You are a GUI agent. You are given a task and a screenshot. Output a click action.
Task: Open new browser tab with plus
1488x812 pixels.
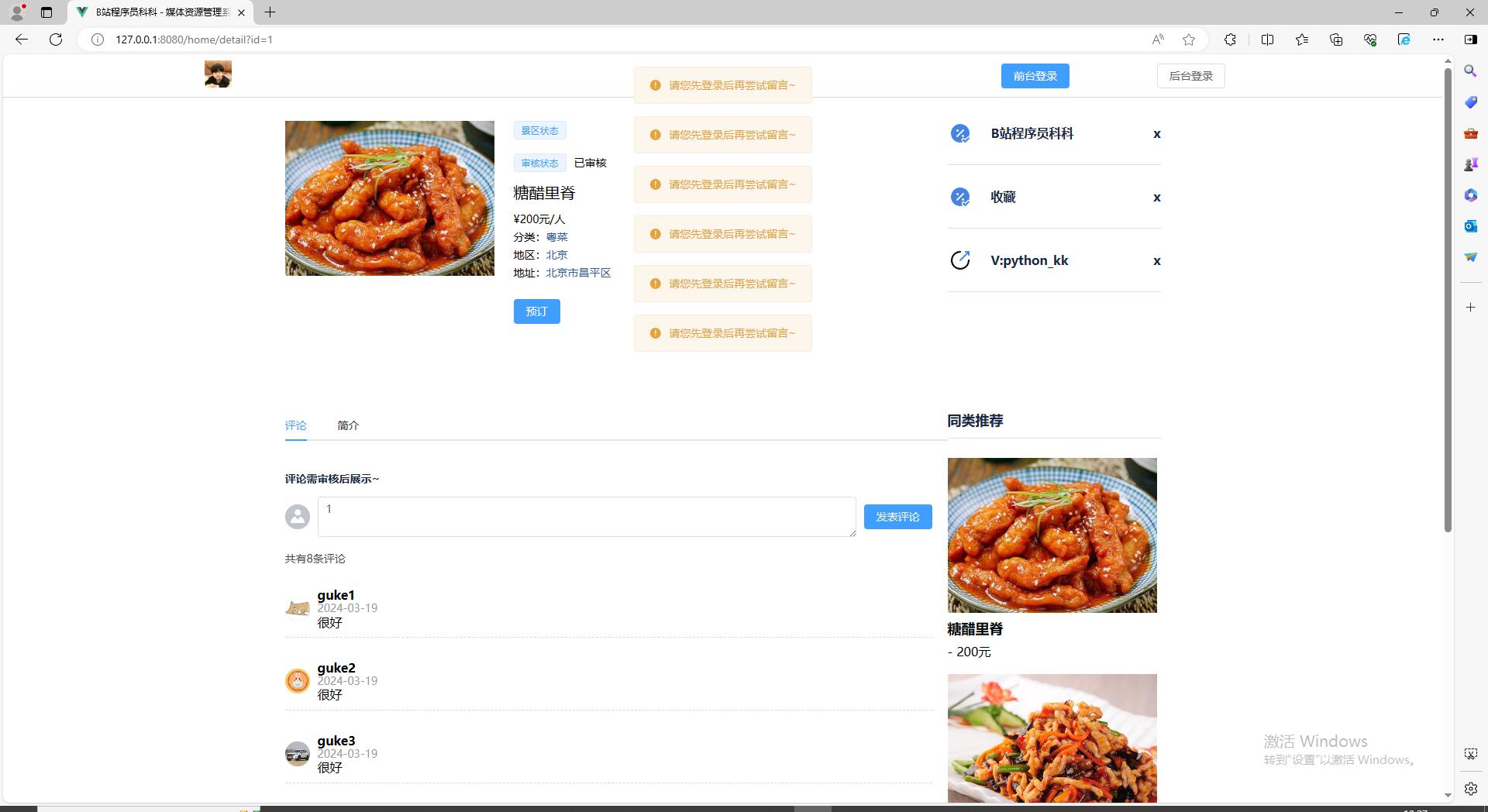coord(270,12)
